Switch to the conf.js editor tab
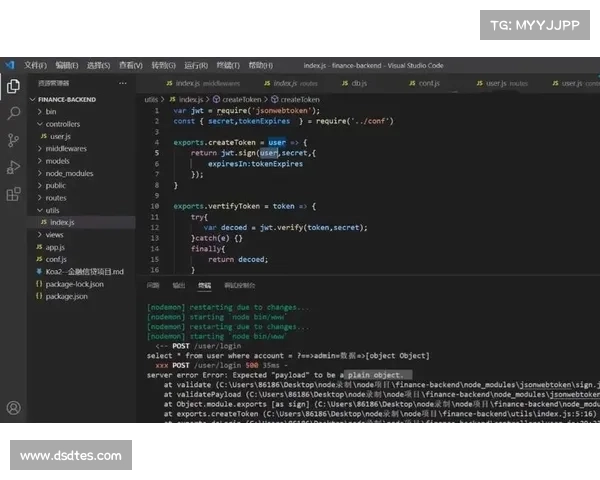 click(428, 83)
